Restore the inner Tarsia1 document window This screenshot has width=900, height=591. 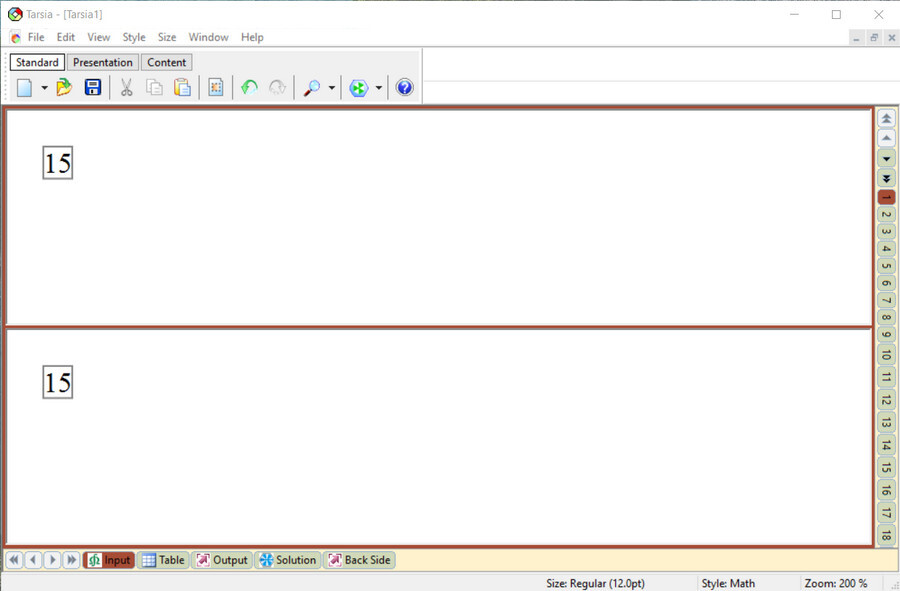click(874, 38)
